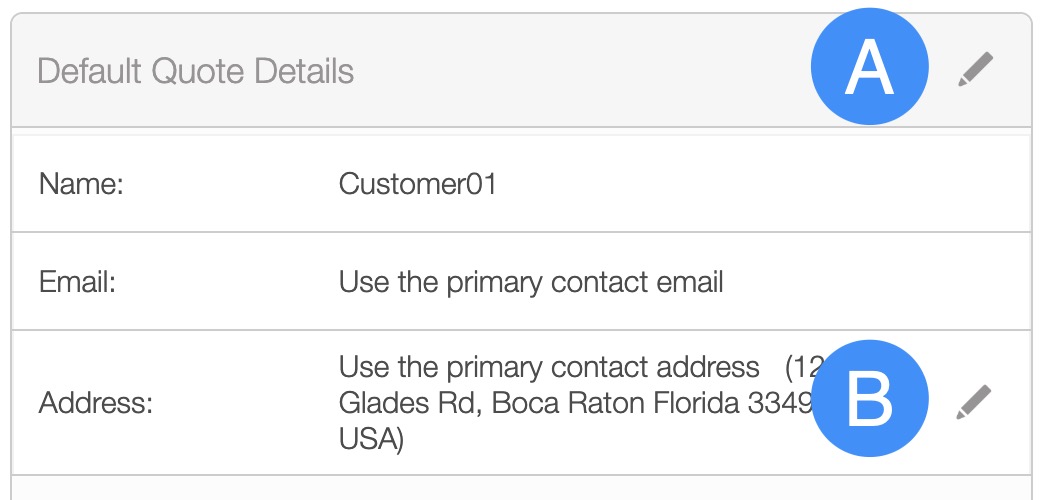This screenshot has height=500, width=1042.
Task: Click the empty row below the Address row
Action: point(520,488)
